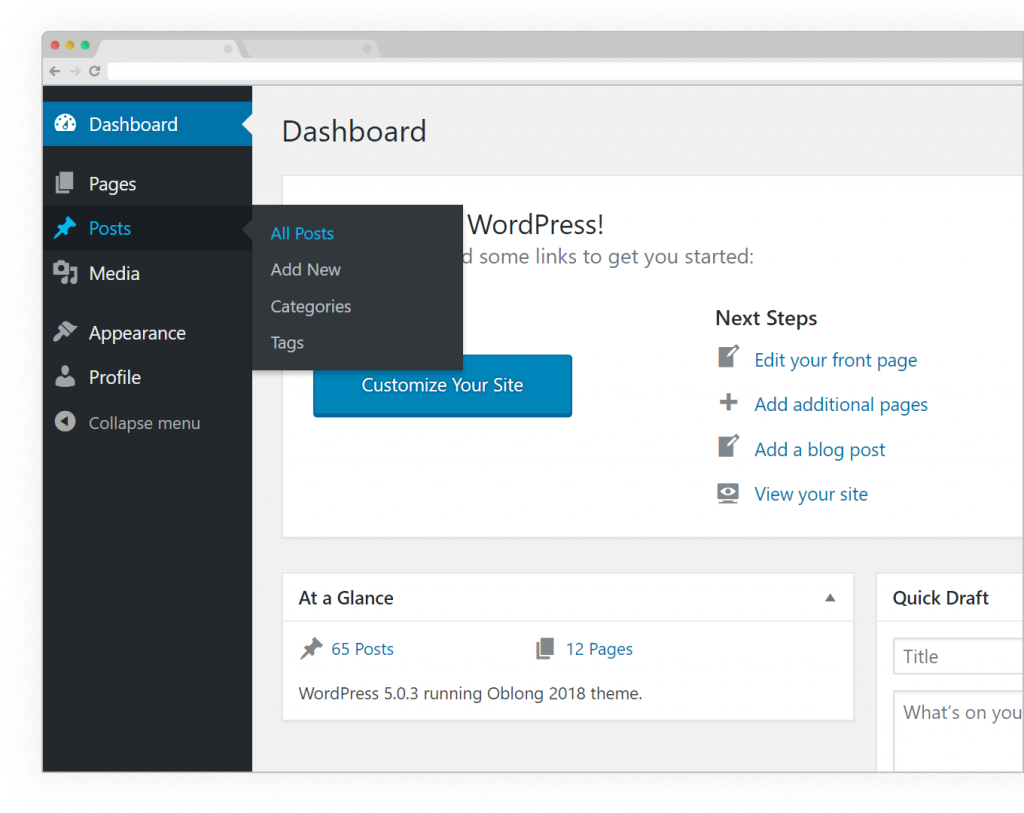1024x813 pixels.
Task: Click the Dashboard page title
Action: coord(354,131)
